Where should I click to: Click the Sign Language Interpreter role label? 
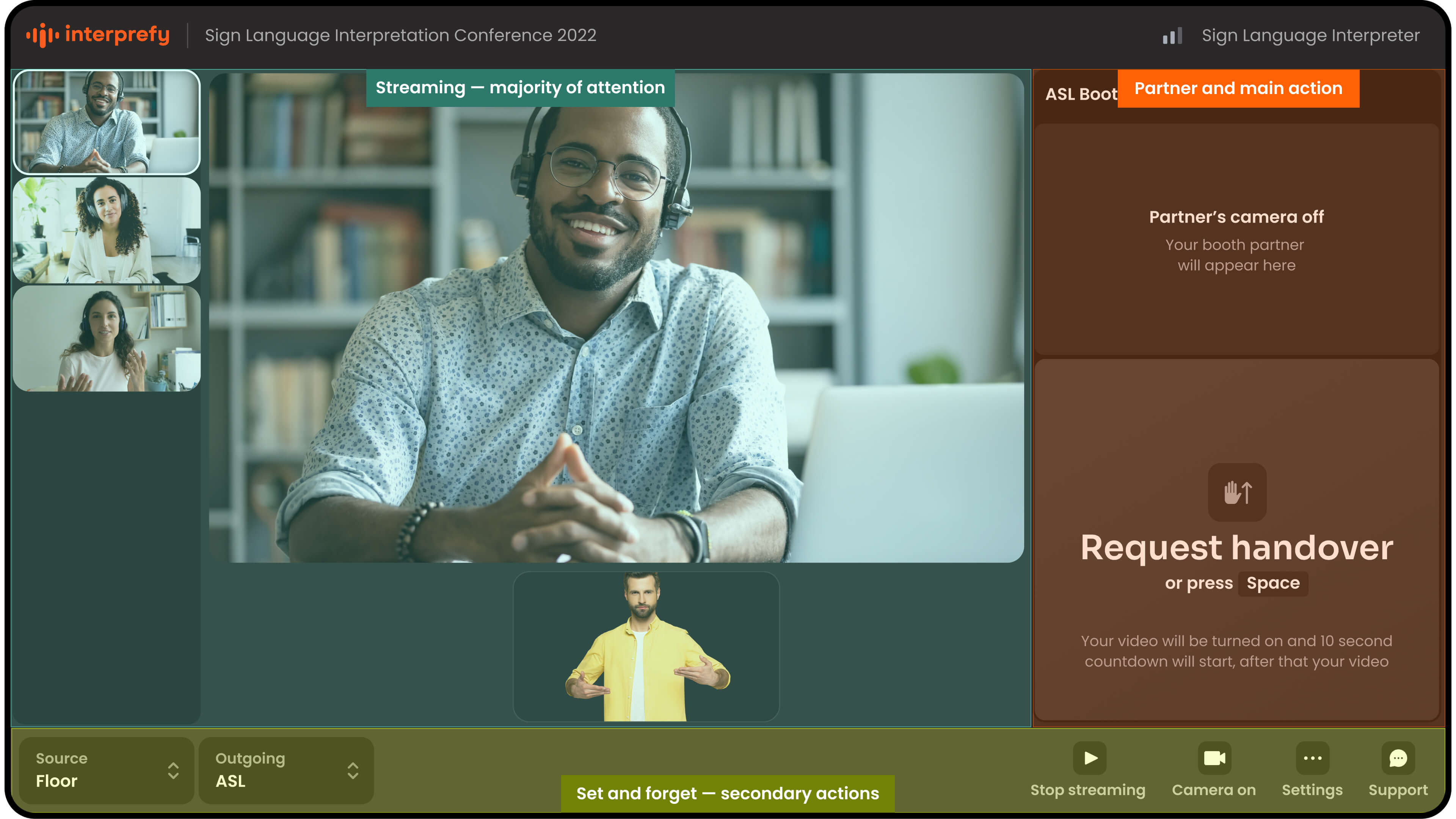point(1310,36)
